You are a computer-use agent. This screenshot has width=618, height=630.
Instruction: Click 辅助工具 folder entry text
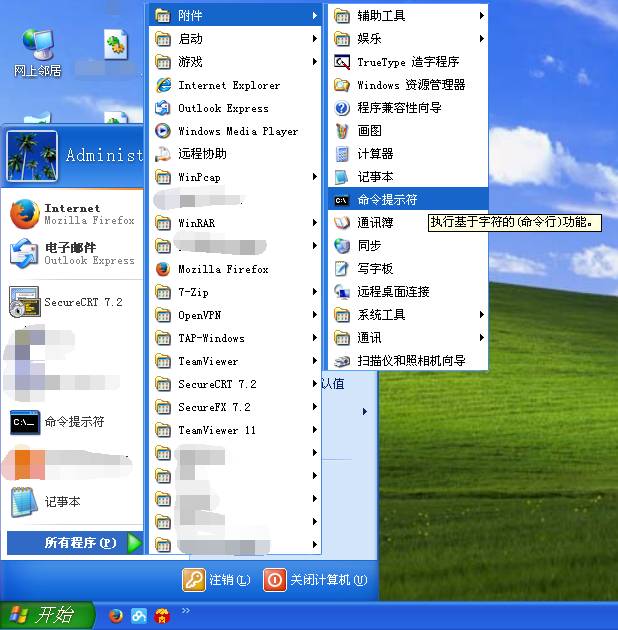pyautogui.click(x=381, y=16)
